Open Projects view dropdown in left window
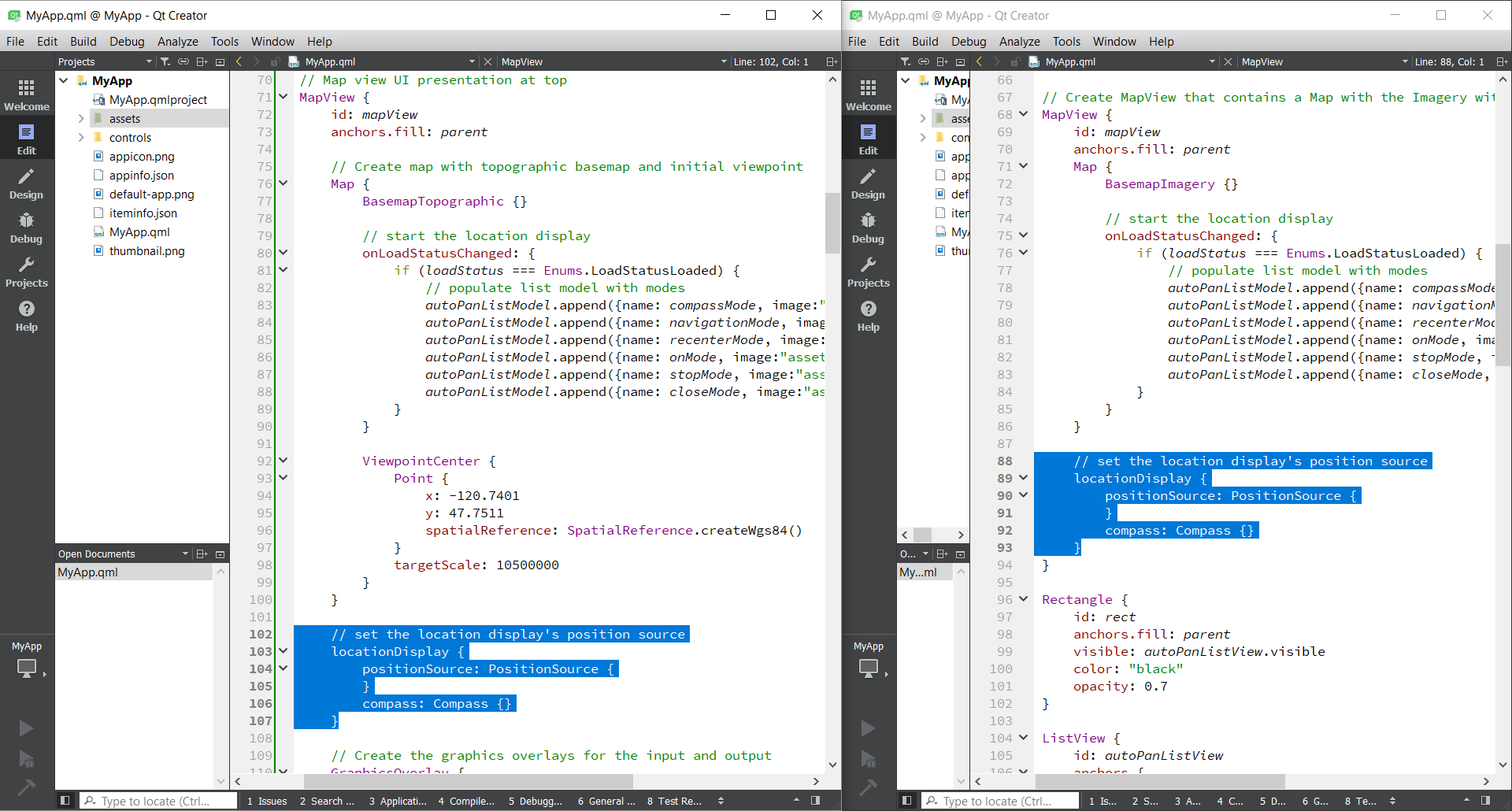 tap(105, 61)
